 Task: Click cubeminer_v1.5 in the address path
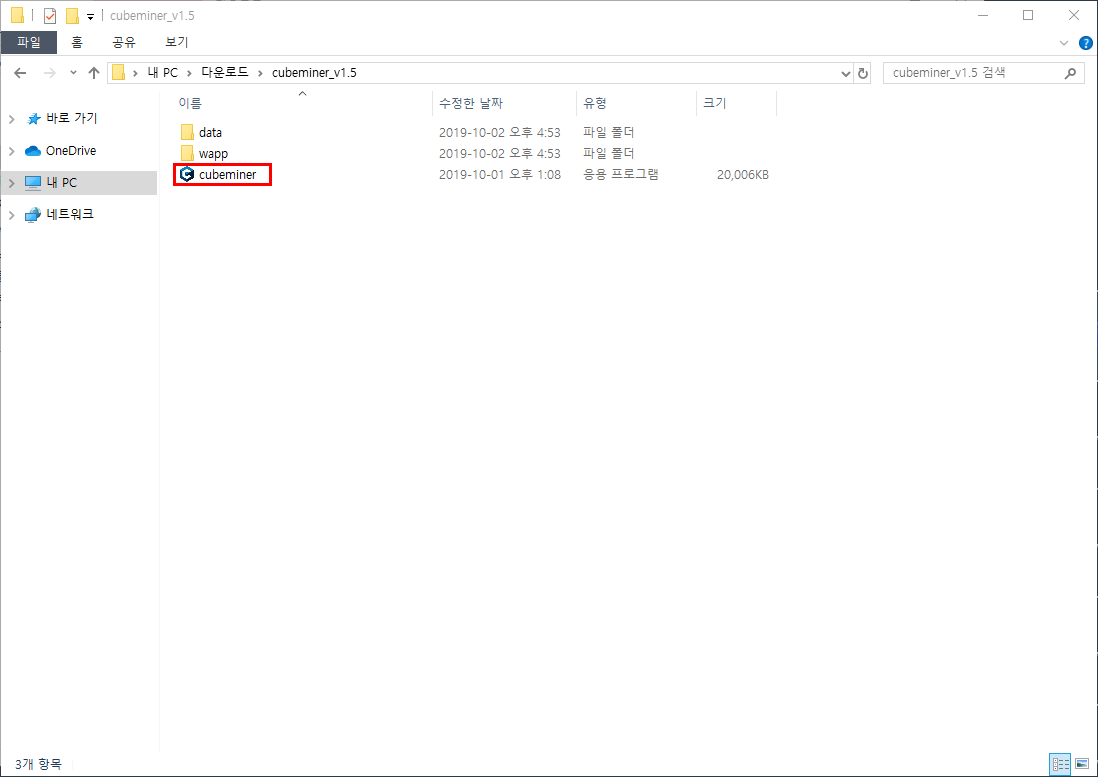pos(314,73)
